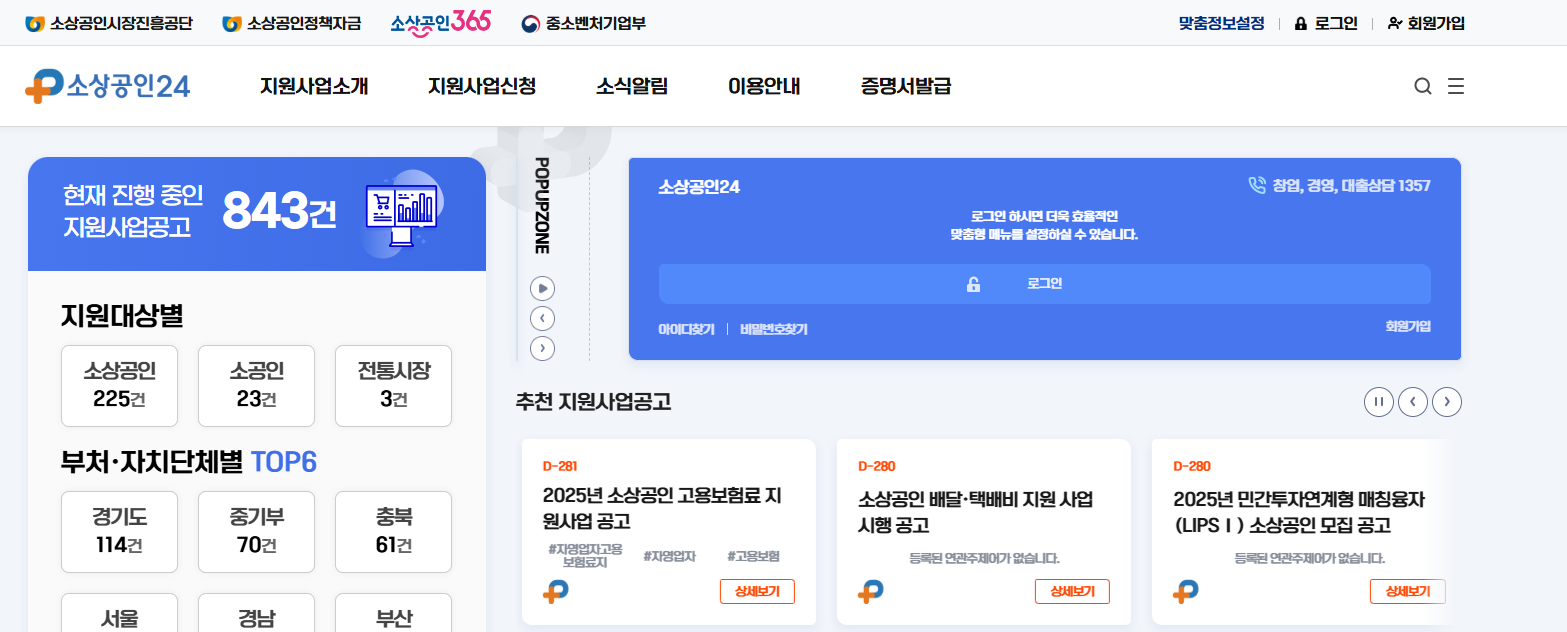The height and width of the screenshot is (632, 1567).
Task: Click the 지원대상별 heading
Action: click(x=122, y=316)
